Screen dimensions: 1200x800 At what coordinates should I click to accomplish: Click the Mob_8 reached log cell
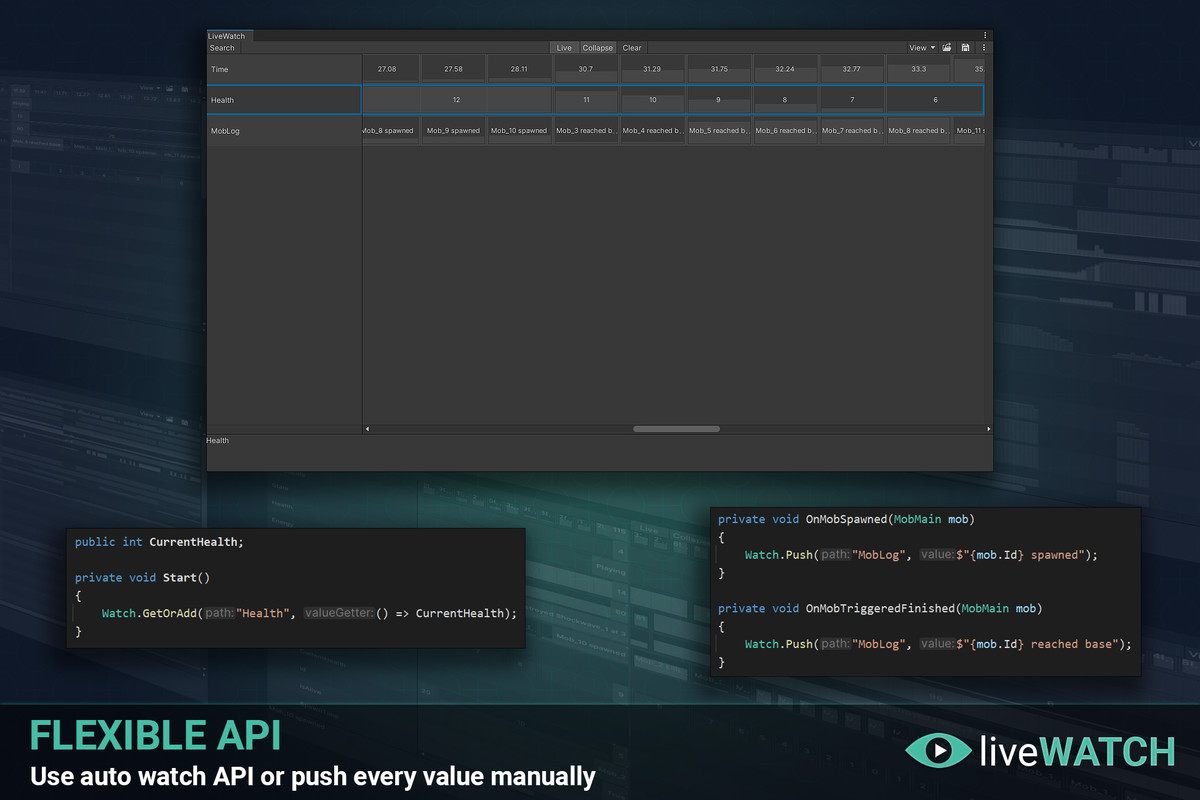tap(919, 131)
